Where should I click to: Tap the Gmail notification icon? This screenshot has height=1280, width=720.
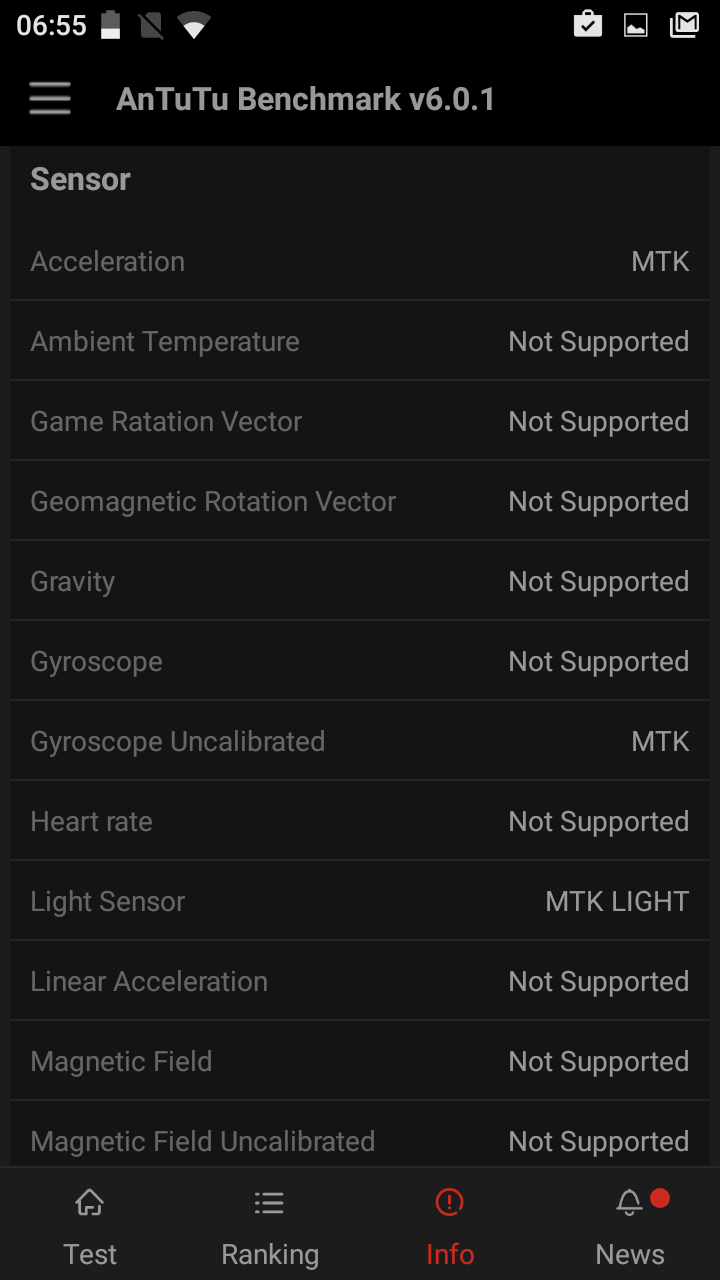click(684, 25)
